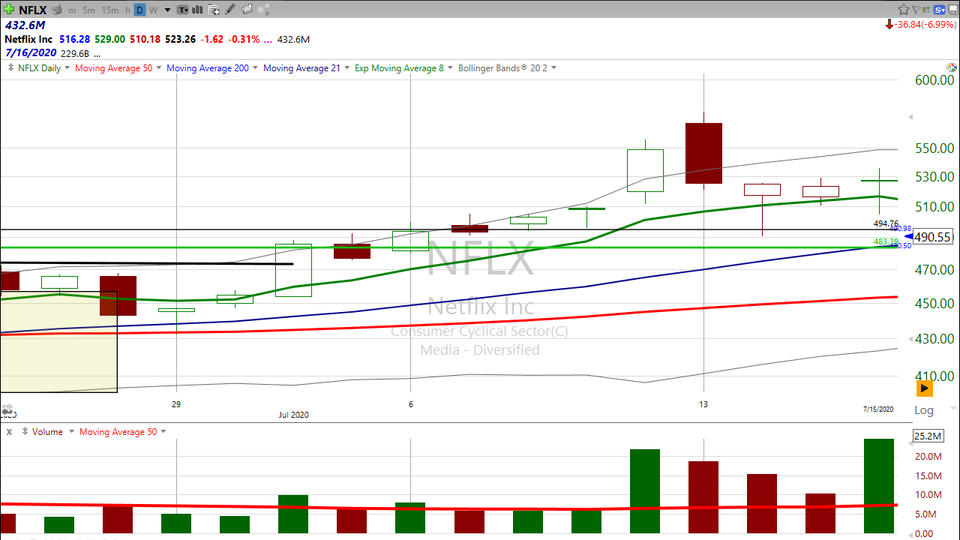
Task: Close the Volume pane with x
Action: 9,432
